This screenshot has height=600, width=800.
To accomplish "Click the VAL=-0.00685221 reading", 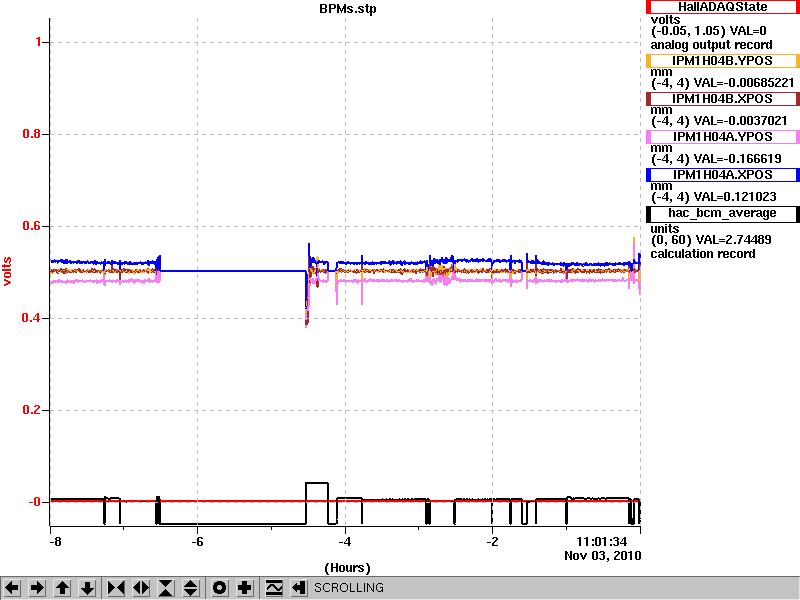I will (x=744, y=83).
